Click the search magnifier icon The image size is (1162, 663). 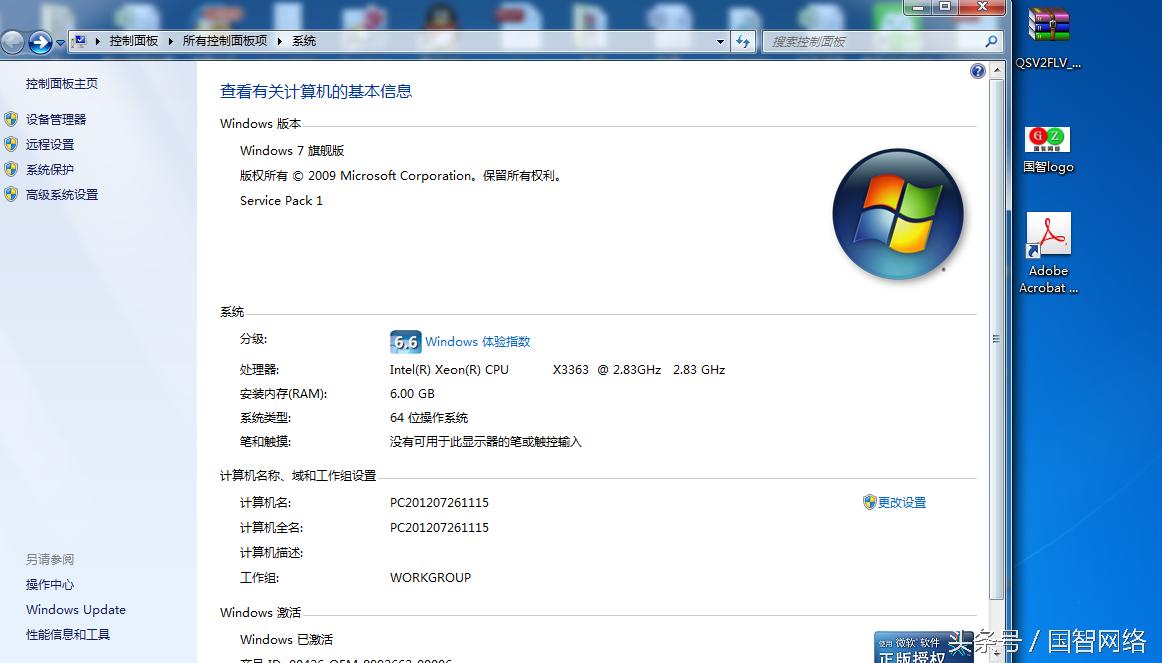click(x=992, y=41)
